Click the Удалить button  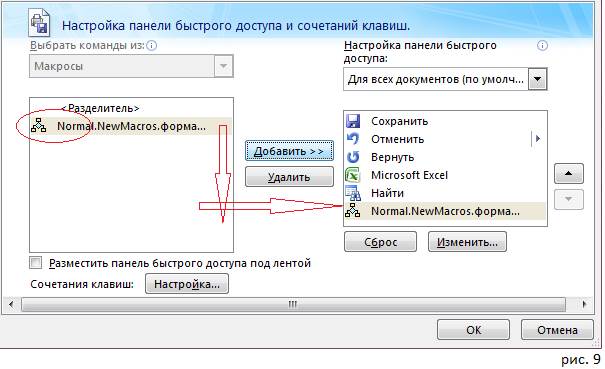pos(289,177)
